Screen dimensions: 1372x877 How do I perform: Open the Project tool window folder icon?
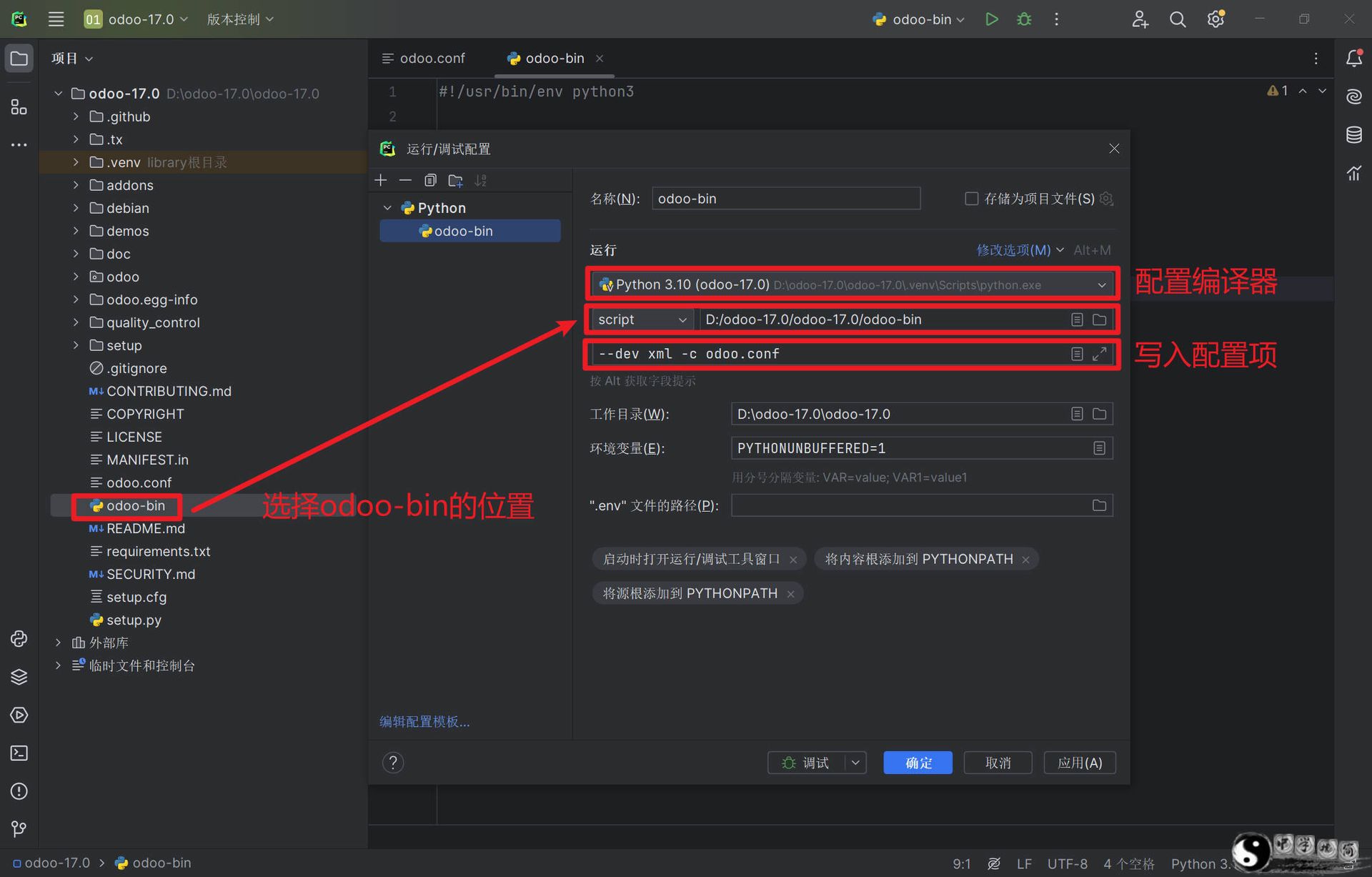pyautogui.click(x=19, y=58)
